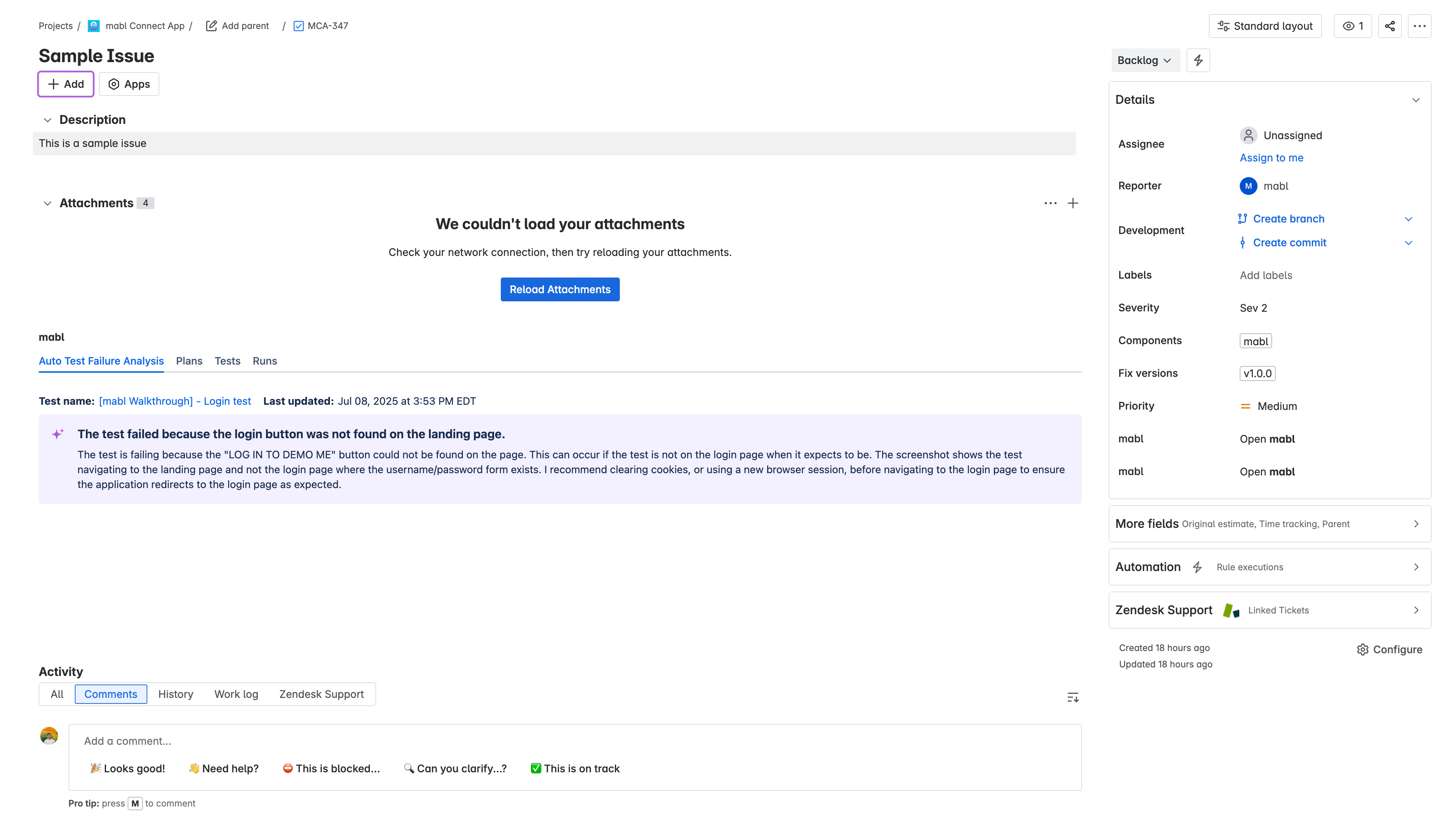Click the Standard layout button
Viewport: 1454px width, 840px height.
1265,26
